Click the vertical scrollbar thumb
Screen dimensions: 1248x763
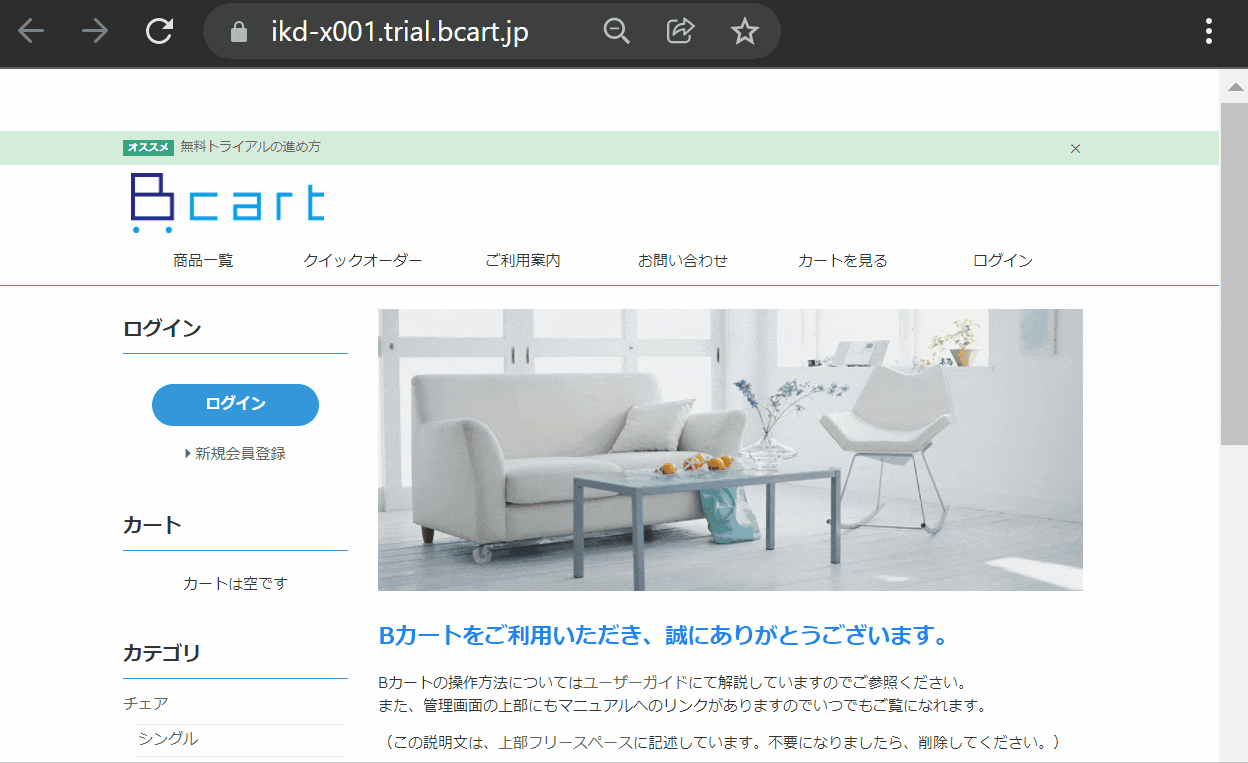pos(1234,273)
